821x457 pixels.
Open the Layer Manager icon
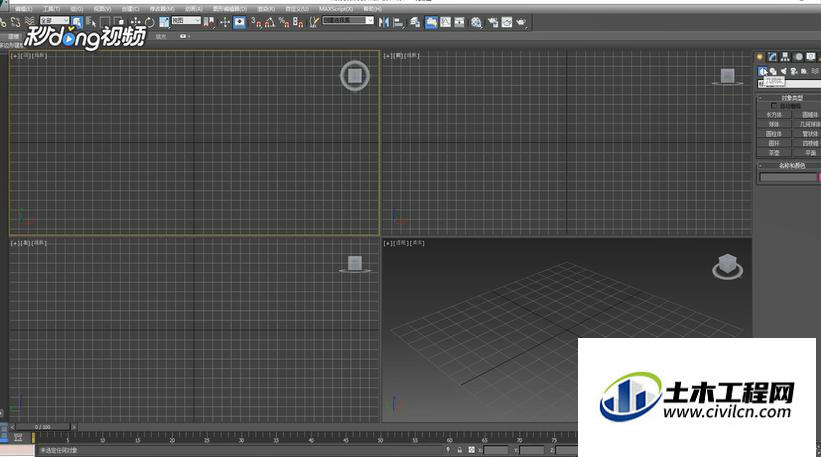[415, 22]
